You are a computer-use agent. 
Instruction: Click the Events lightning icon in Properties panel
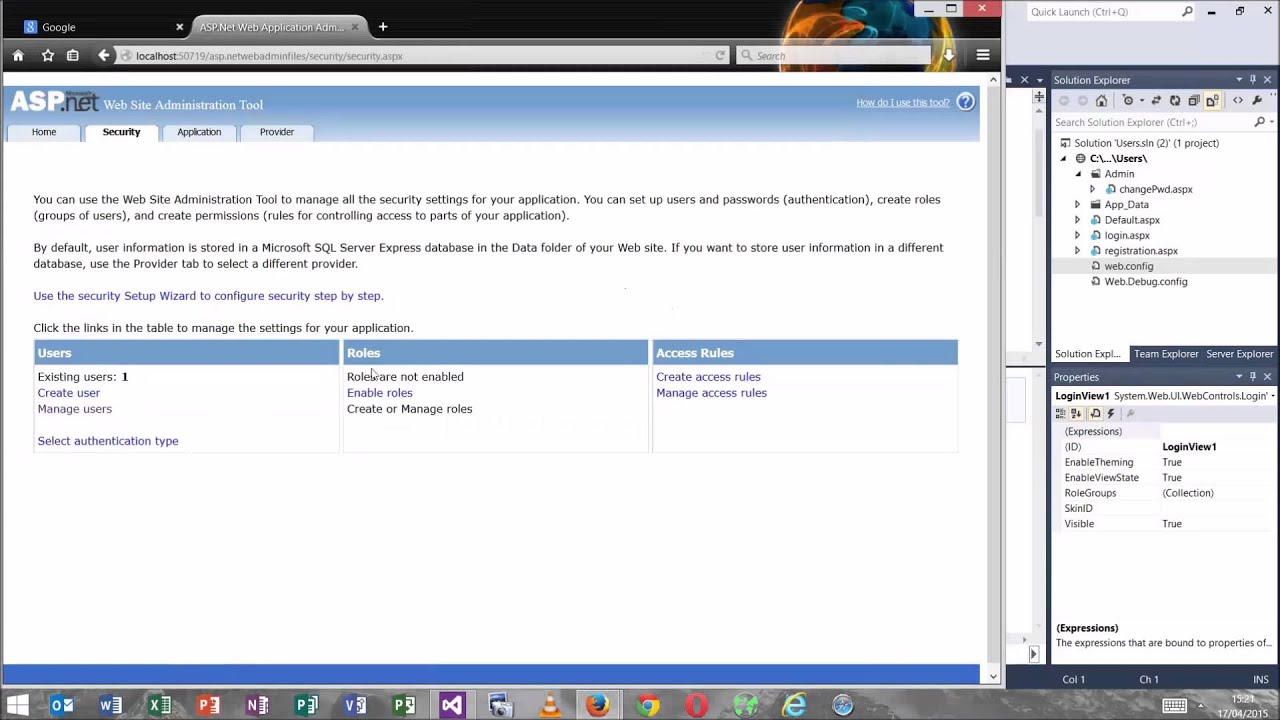[1111, 414]
